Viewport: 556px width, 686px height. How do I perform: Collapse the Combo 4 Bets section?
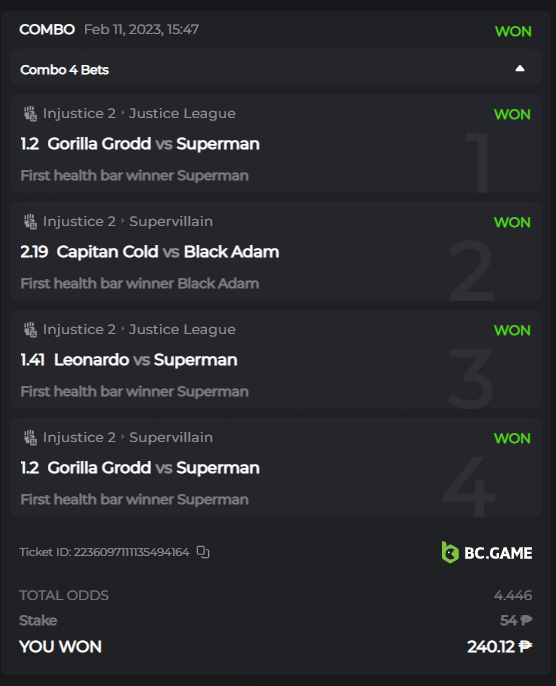click(x=520, y=68)
